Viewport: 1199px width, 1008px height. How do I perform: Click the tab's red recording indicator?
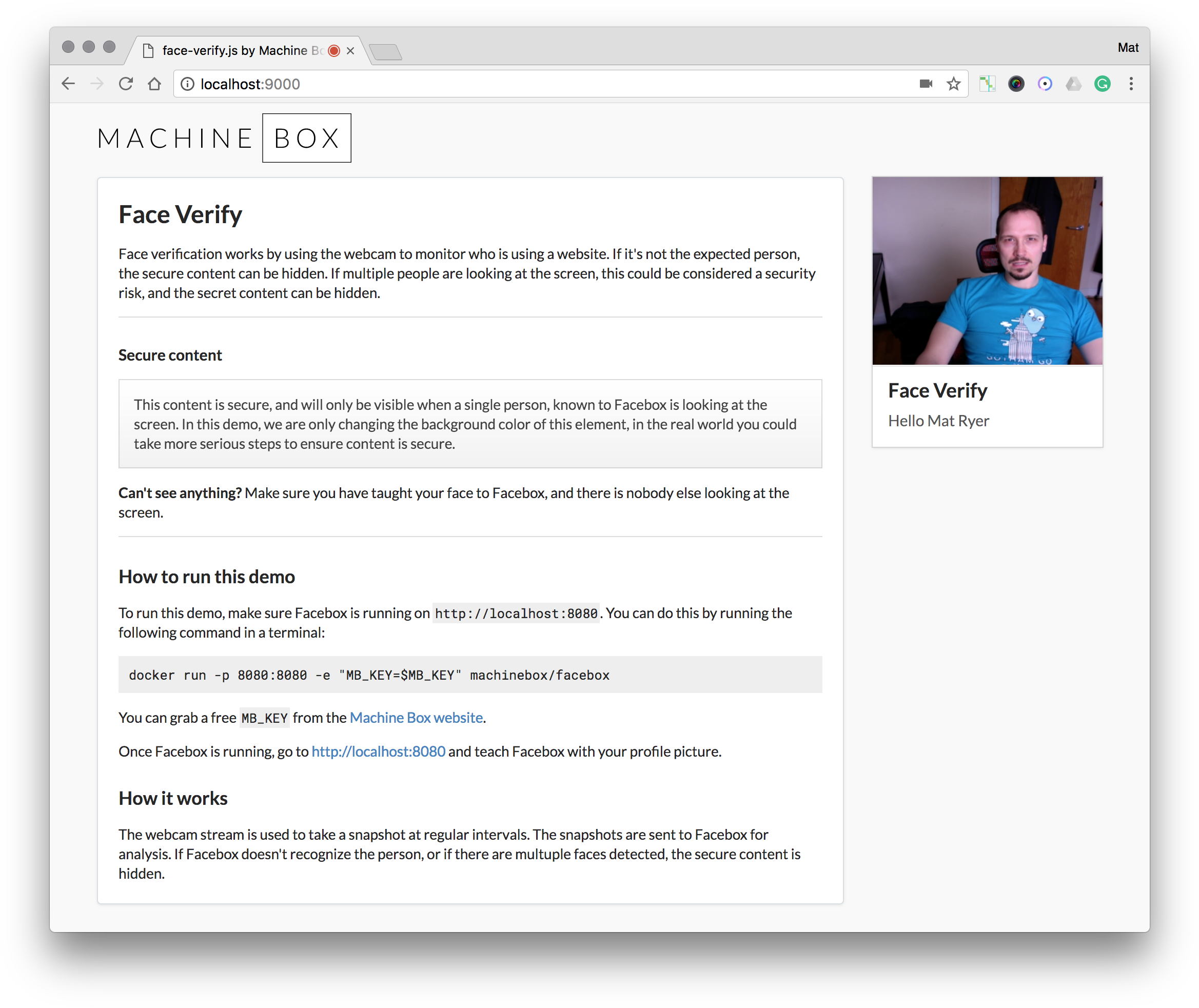click(x=335, y=51)
